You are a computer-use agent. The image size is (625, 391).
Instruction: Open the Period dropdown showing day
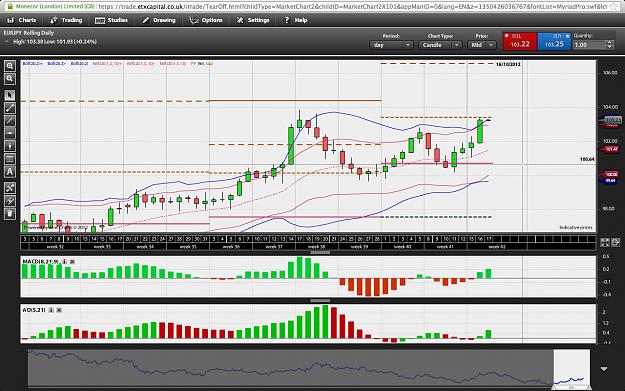391,45
